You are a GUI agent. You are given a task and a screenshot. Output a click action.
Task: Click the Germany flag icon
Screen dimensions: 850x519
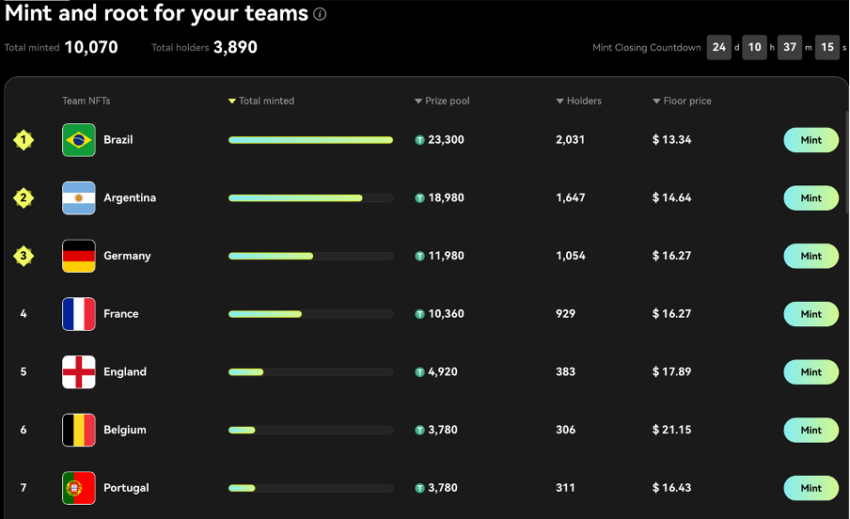(79, 256)
